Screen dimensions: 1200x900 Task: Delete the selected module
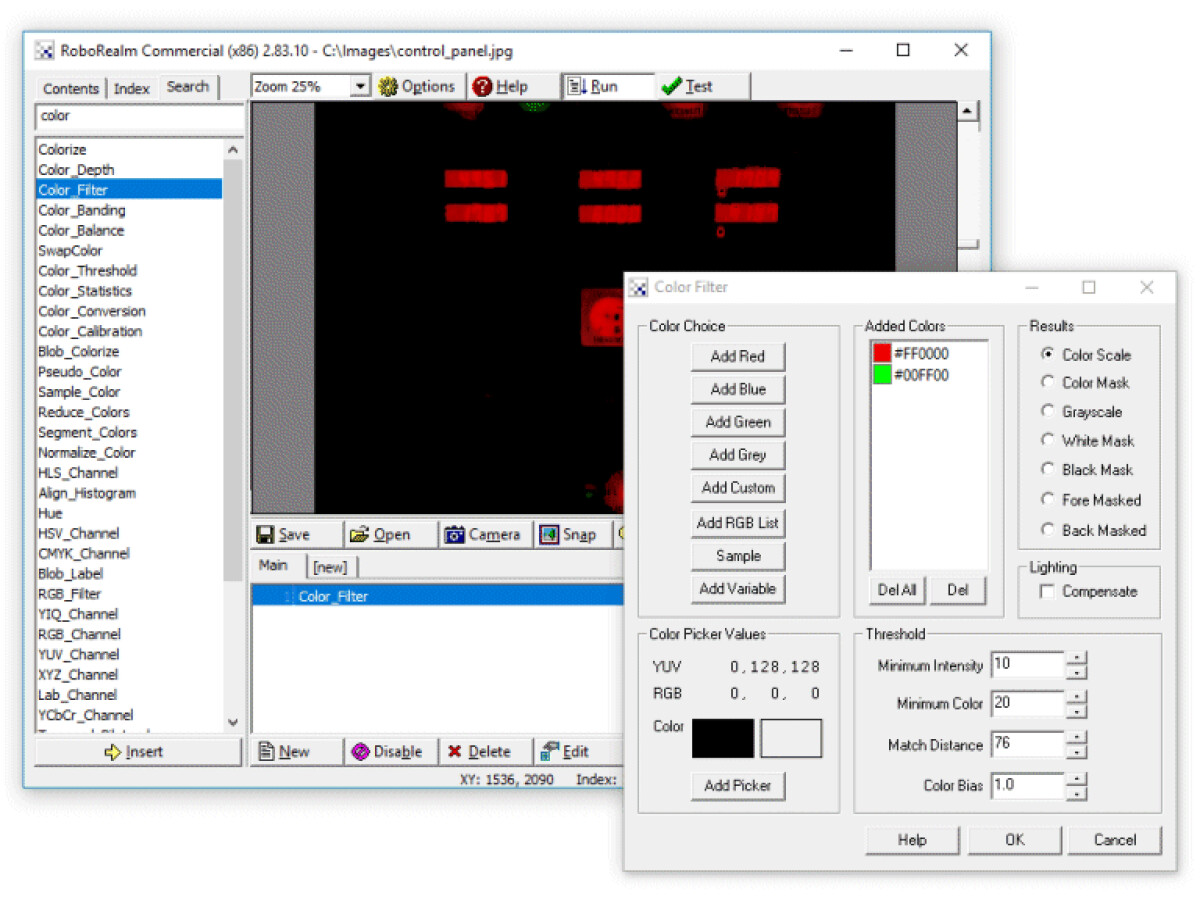coord(485,752)
